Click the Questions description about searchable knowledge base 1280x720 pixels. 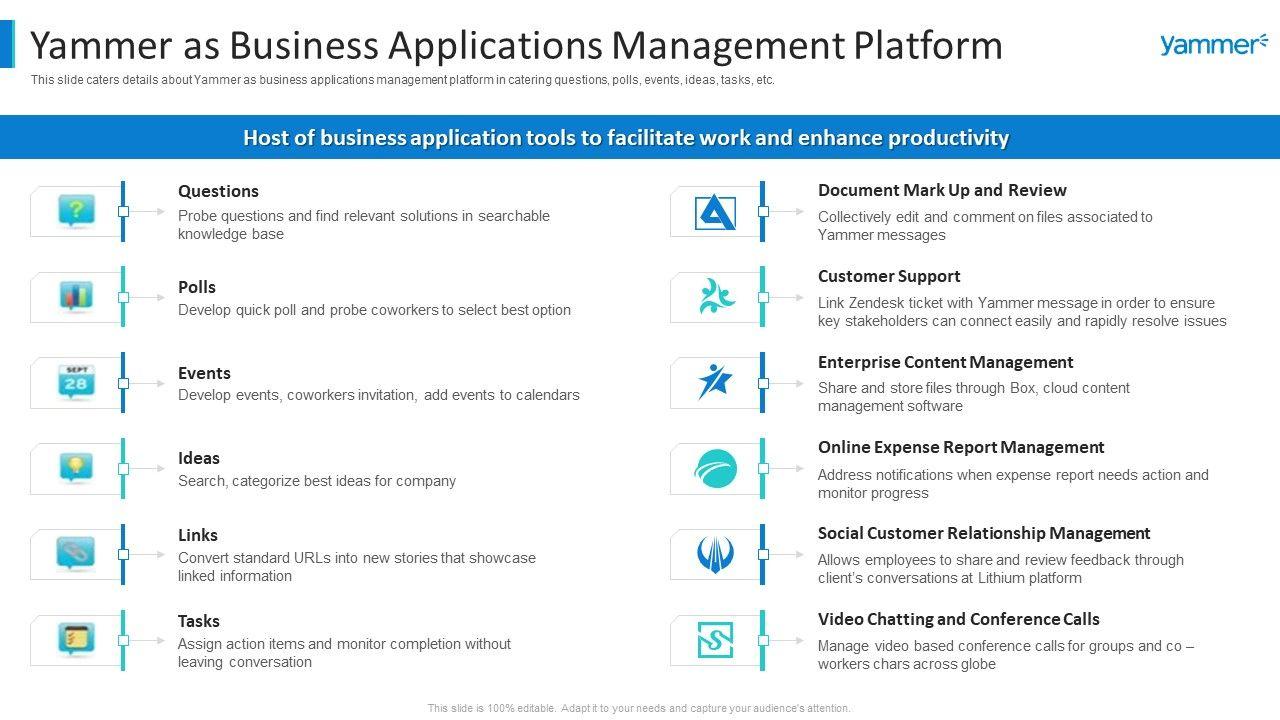tap(364, 225)
